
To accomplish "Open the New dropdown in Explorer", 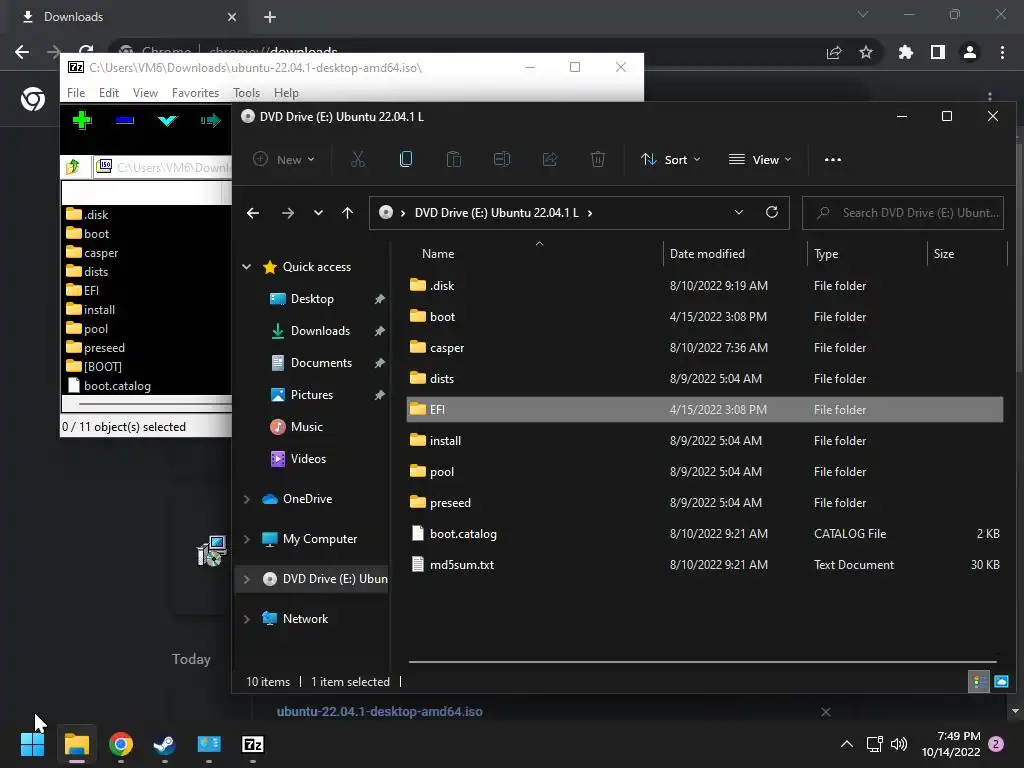I will 284,159.
